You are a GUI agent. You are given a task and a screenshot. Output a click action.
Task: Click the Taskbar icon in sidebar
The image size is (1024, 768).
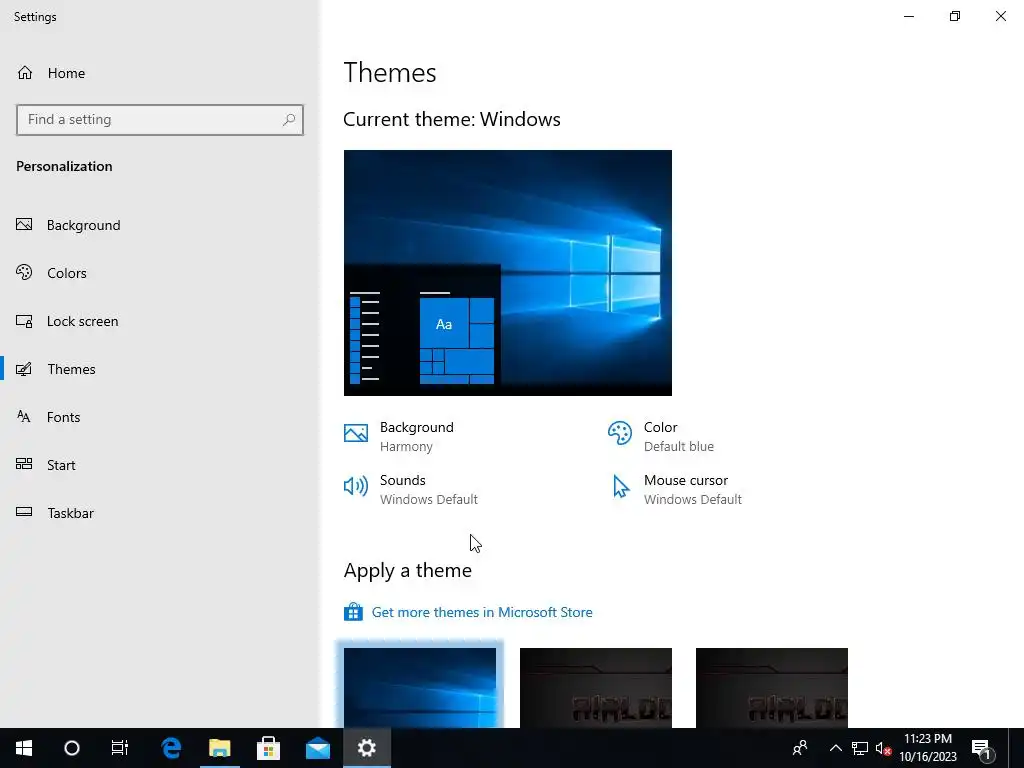24,512
